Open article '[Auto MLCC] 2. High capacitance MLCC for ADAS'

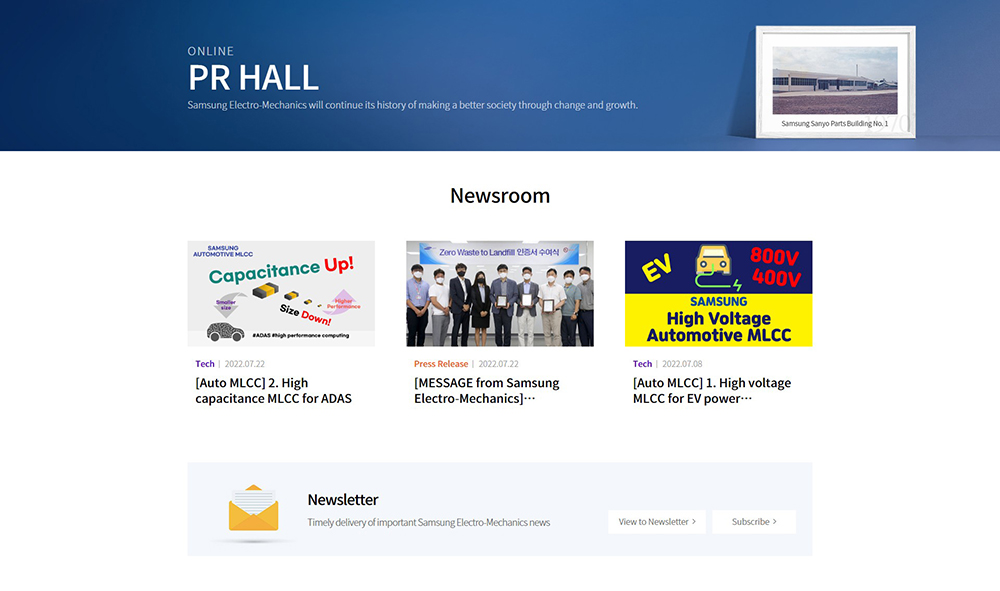pyautogui.click(x=274, y=390)
